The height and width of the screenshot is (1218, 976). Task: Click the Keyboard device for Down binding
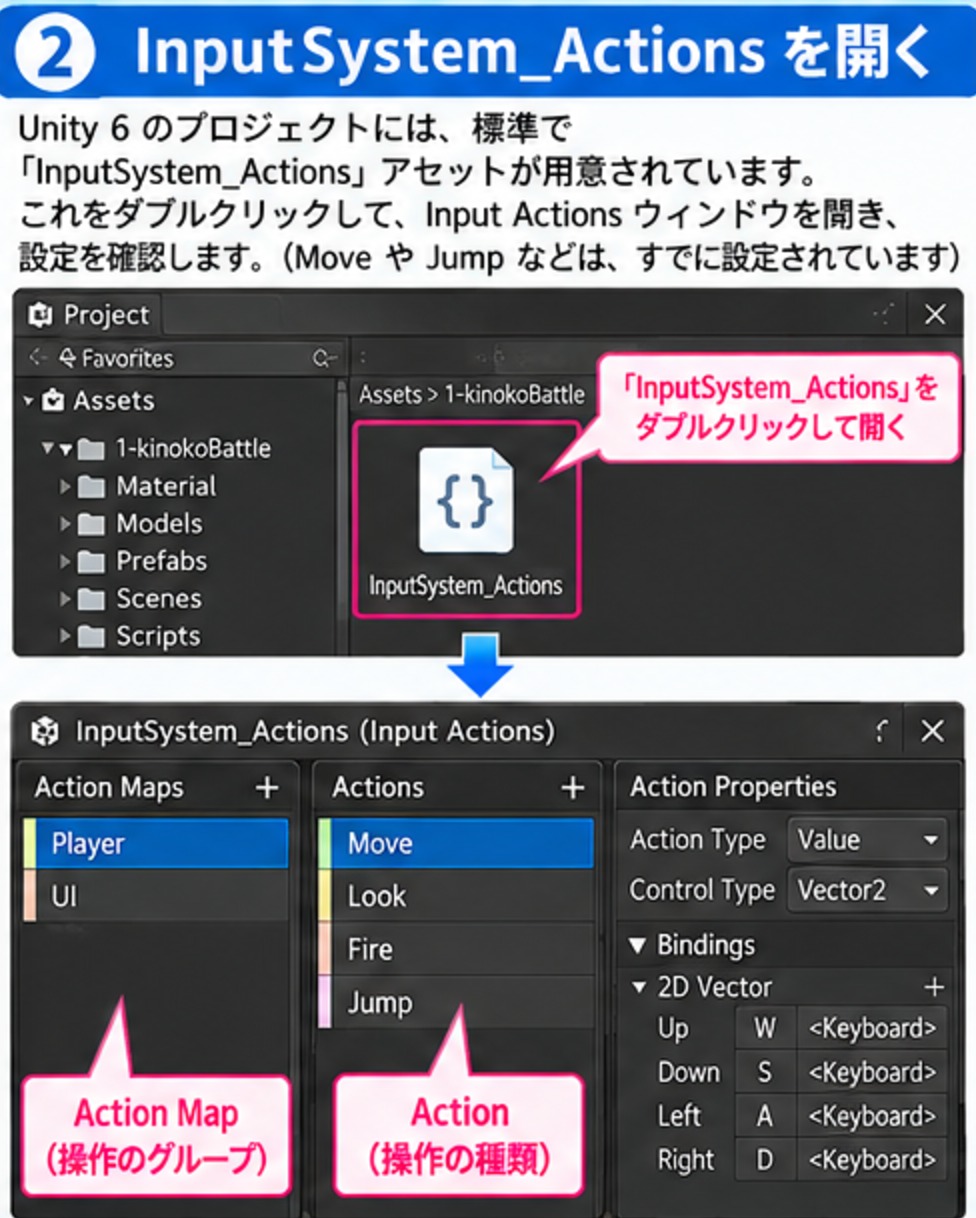[872, 1073]
